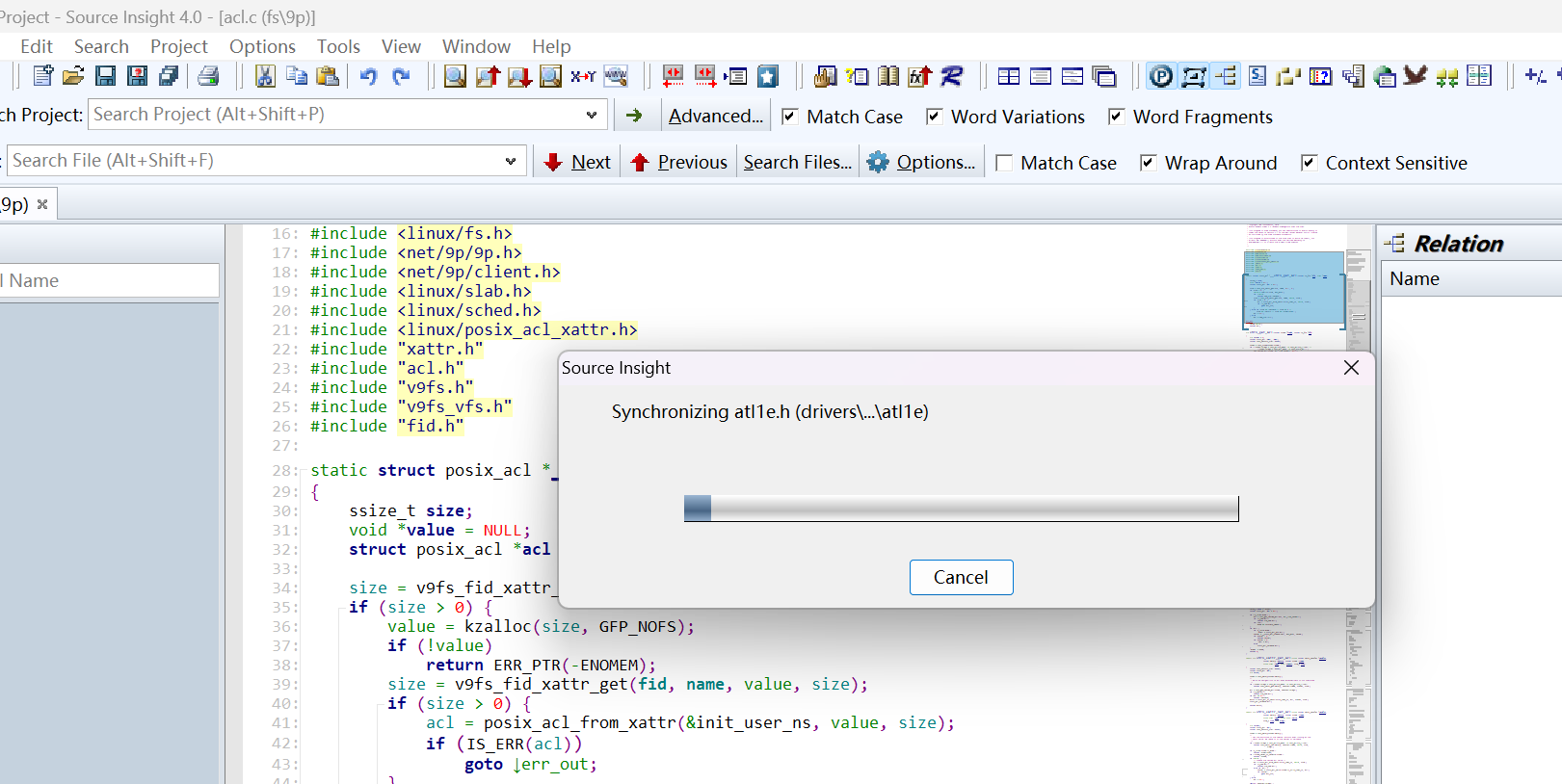Click the Cascade Windows icon
The height and width of the screenshot is (784, 1562).
pyautogui.click(x=1104, y=76)
